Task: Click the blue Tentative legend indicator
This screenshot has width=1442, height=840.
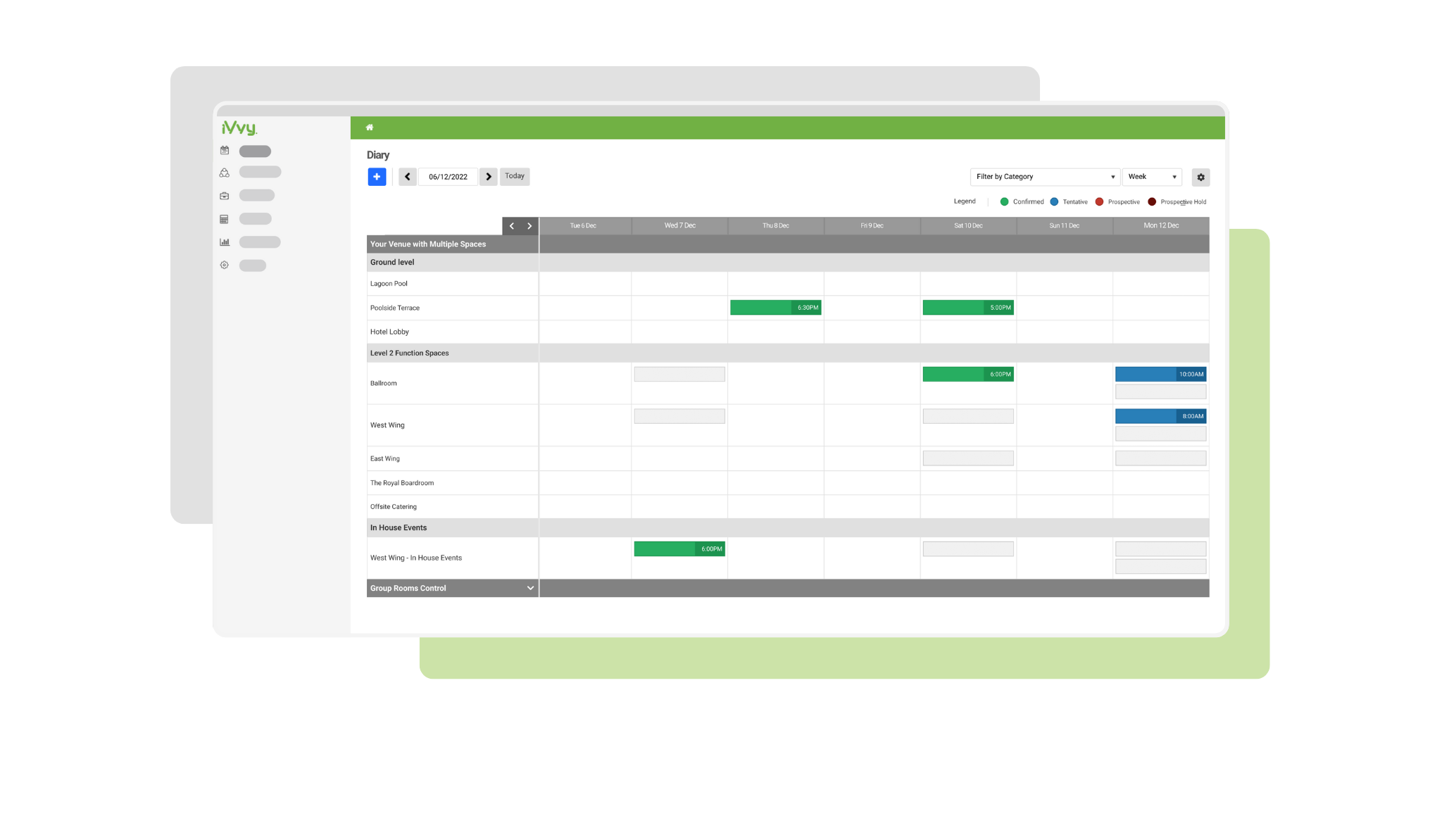Action: coord(1054,201)
